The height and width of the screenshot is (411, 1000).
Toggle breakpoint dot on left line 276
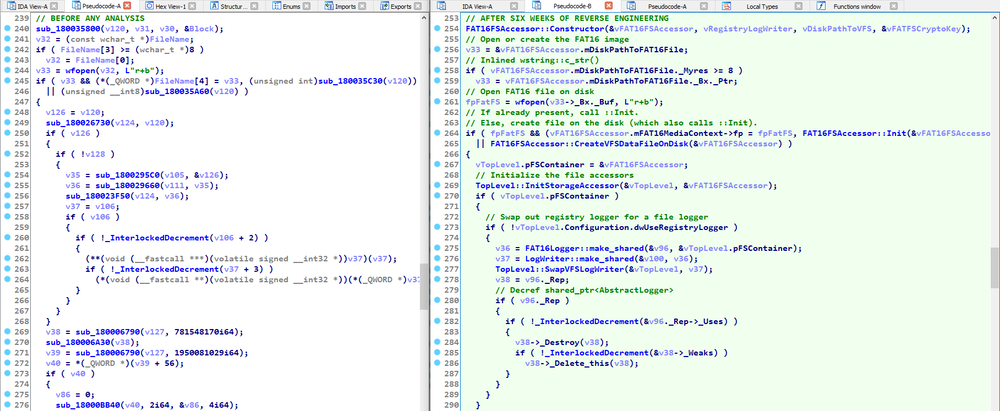click(x=6, y=405)
